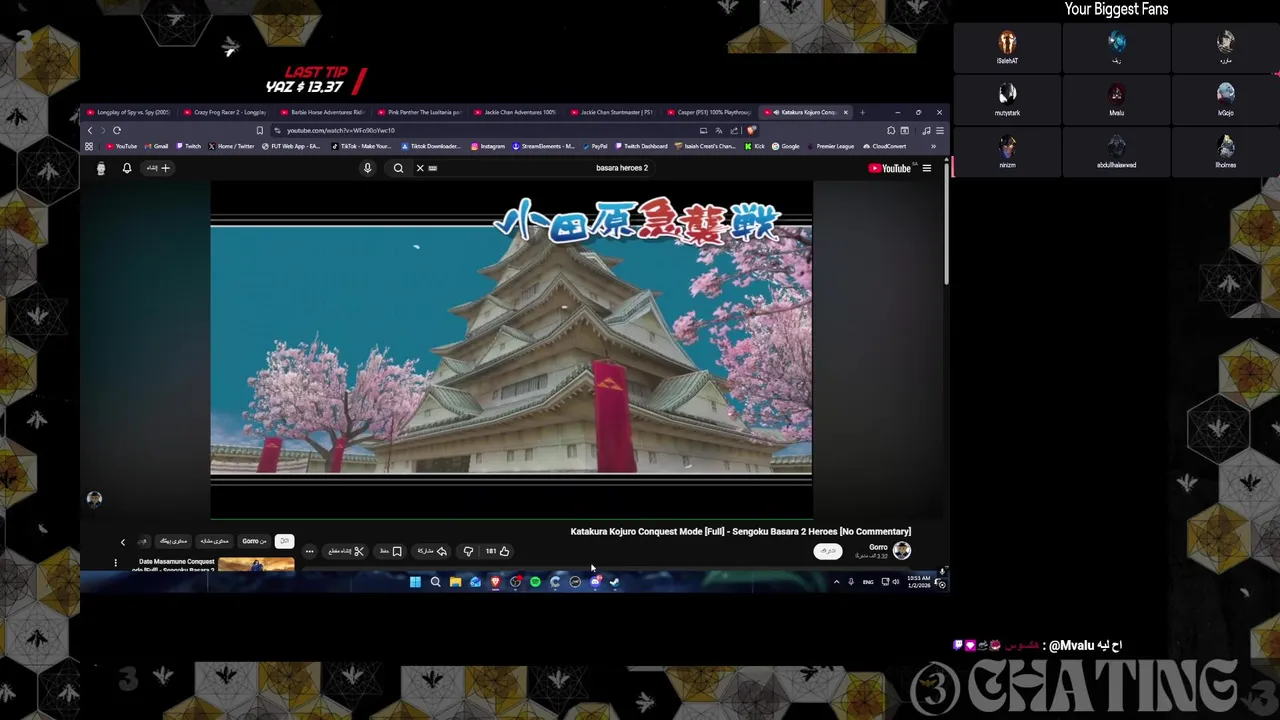Click the Brave shields lion icon
This screenshot has width=1280, height=720.
[751, 130]
